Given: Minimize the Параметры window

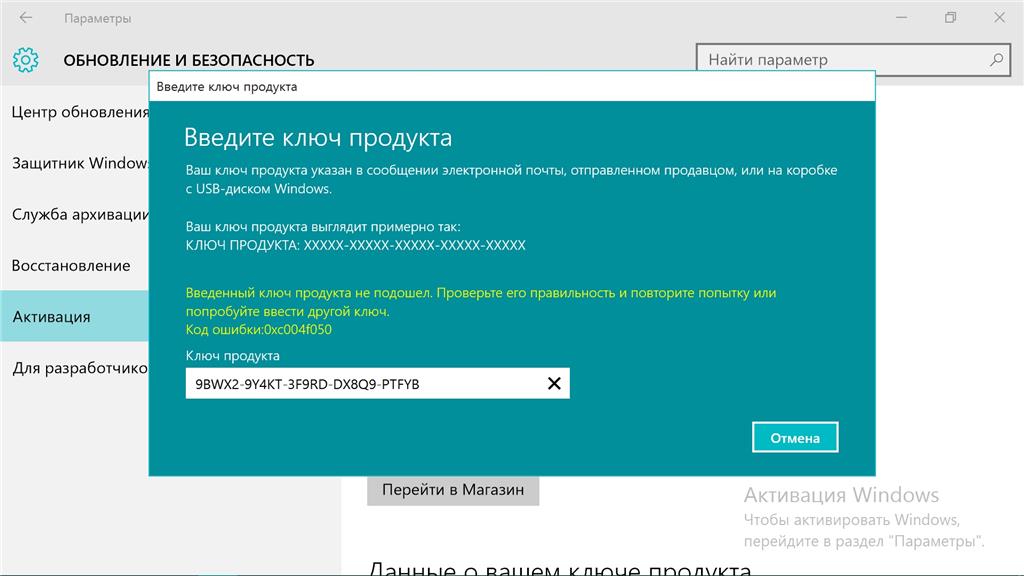Looking at the screenshot, I should [x=903, y=18].
